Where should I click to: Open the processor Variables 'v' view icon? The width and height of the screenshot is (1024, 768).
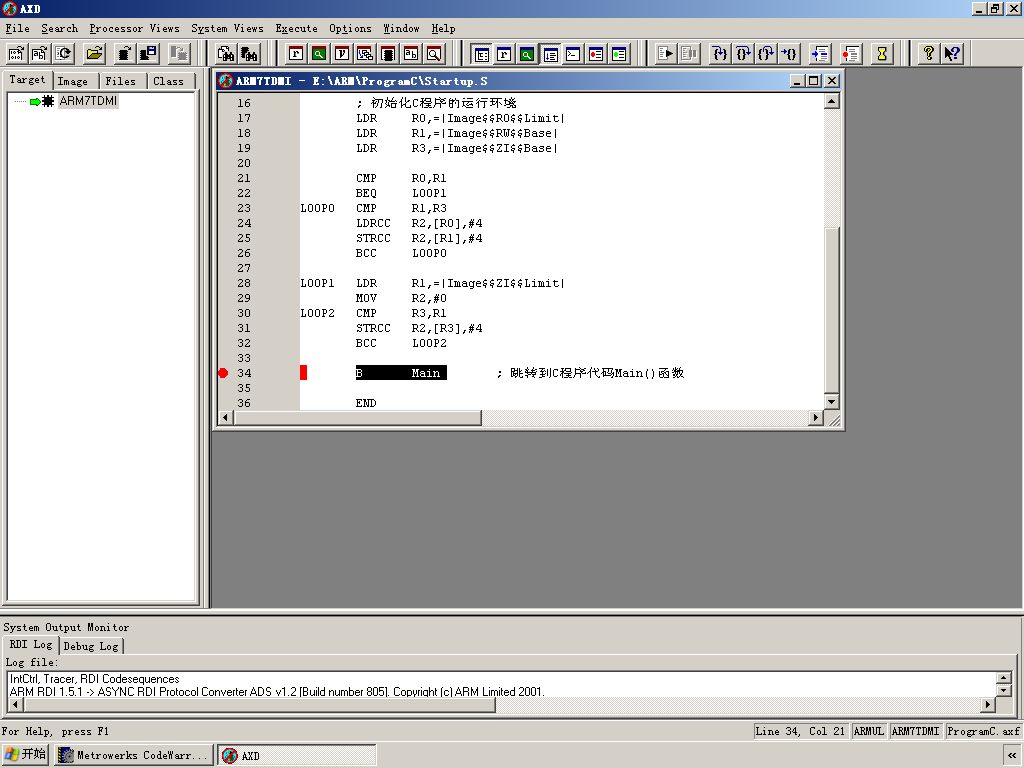click(342, 54)
